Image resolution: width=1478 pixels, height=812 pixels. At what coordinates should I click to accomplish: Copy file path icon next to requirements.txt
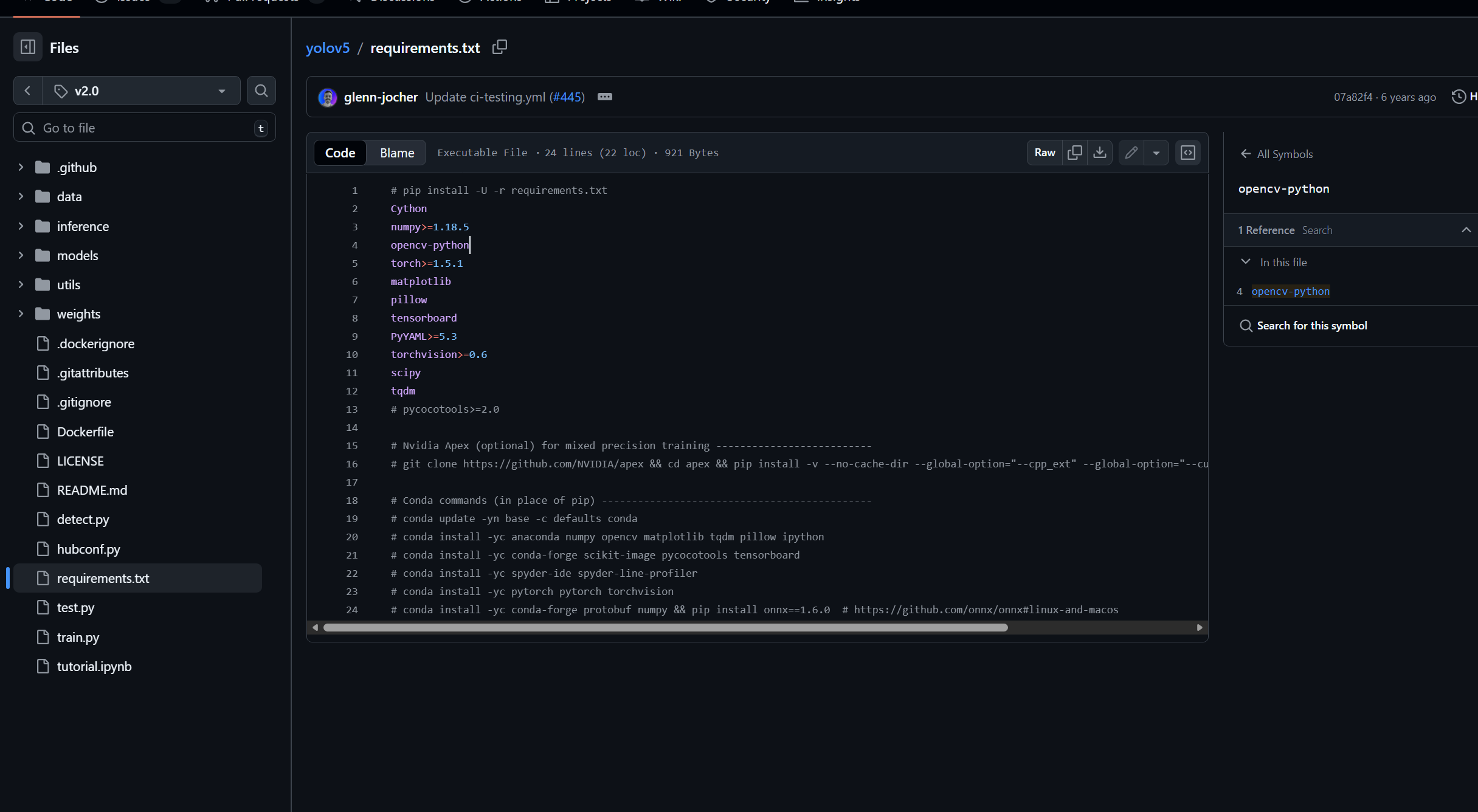coord(499,47)
